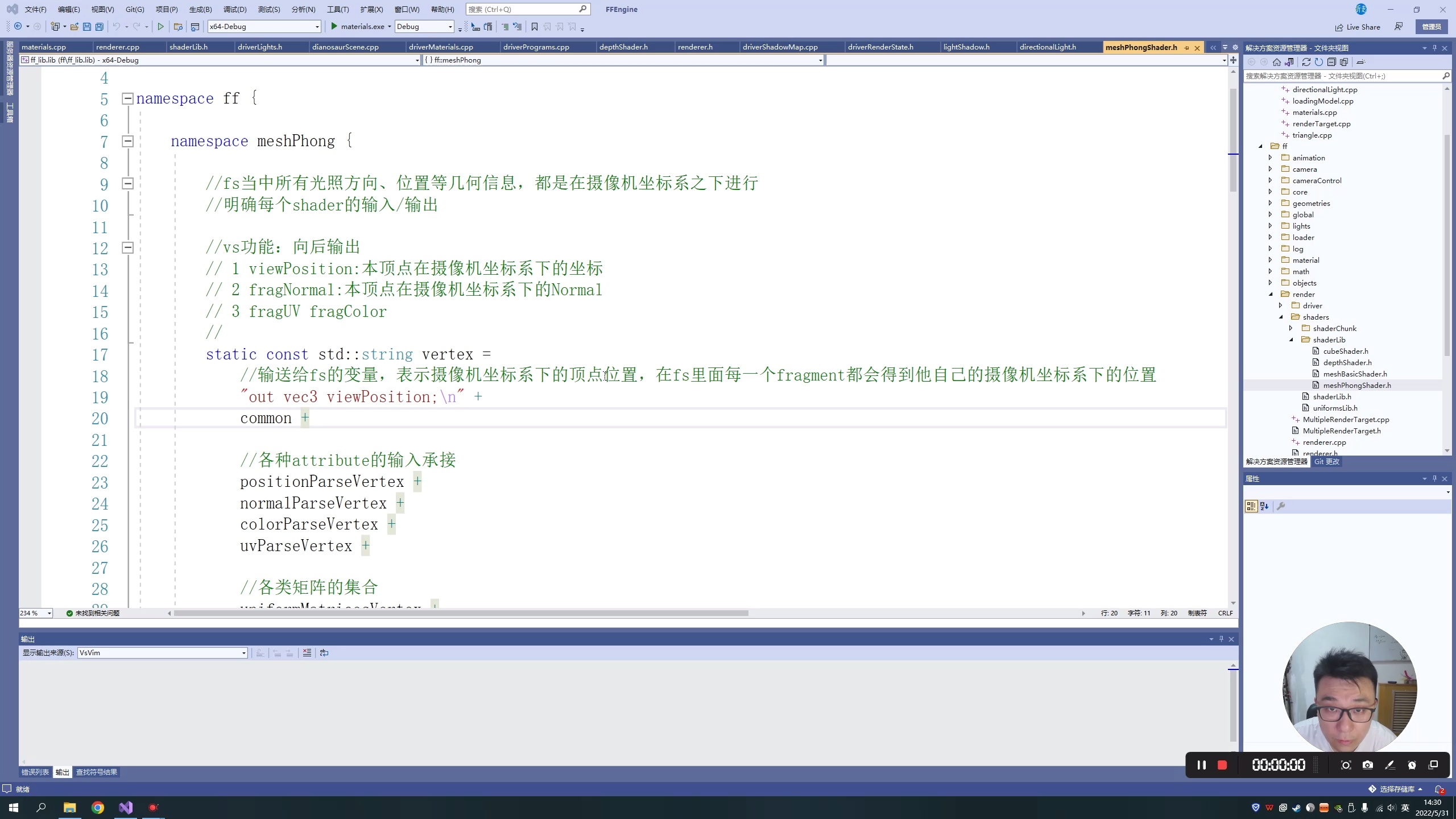Click the Live Share button
This screenshot has height=819, width=1456.
click(x=1358, y=27)
